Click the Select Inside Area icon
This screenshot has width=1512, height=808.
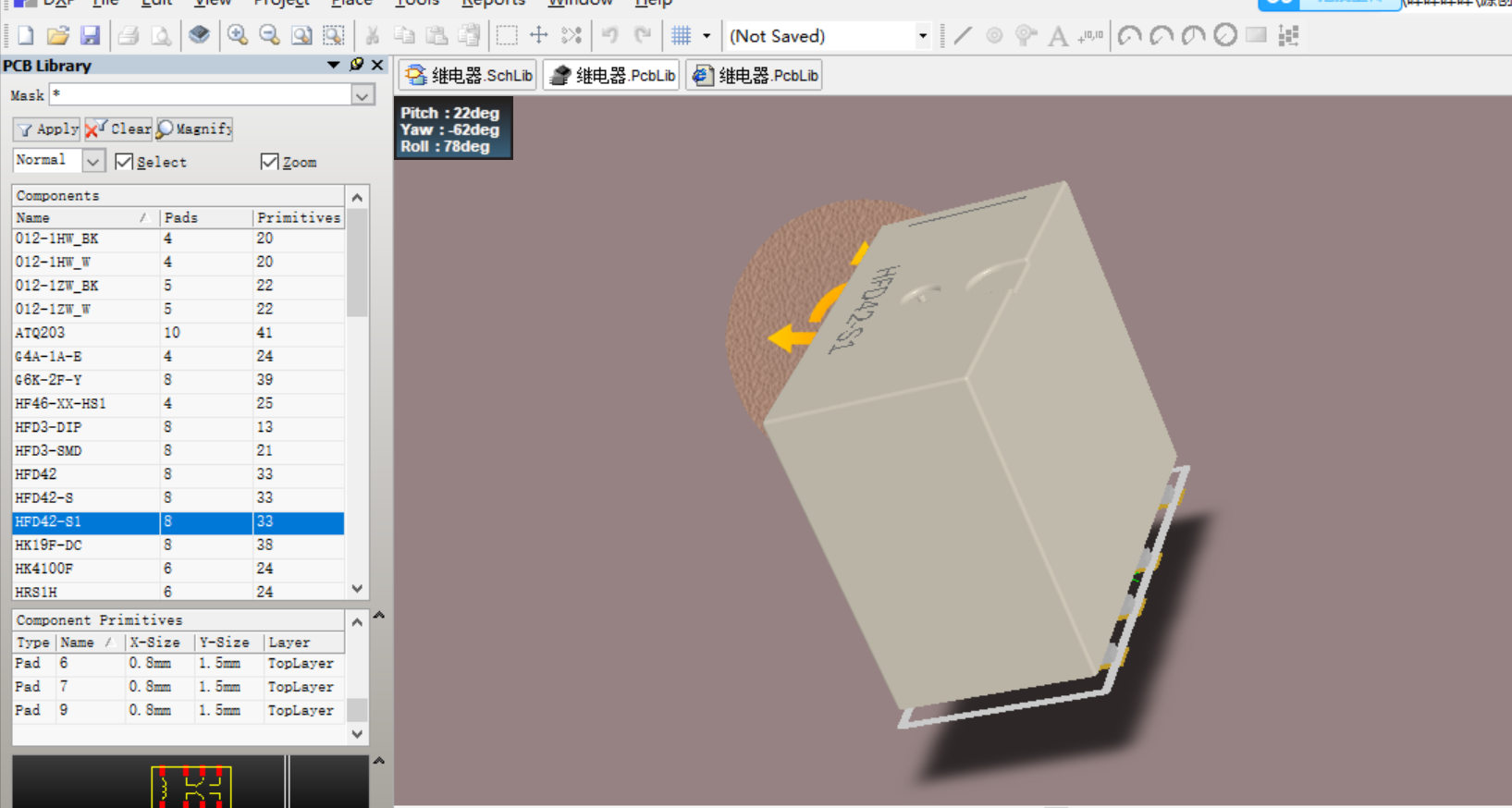(507, 36)
